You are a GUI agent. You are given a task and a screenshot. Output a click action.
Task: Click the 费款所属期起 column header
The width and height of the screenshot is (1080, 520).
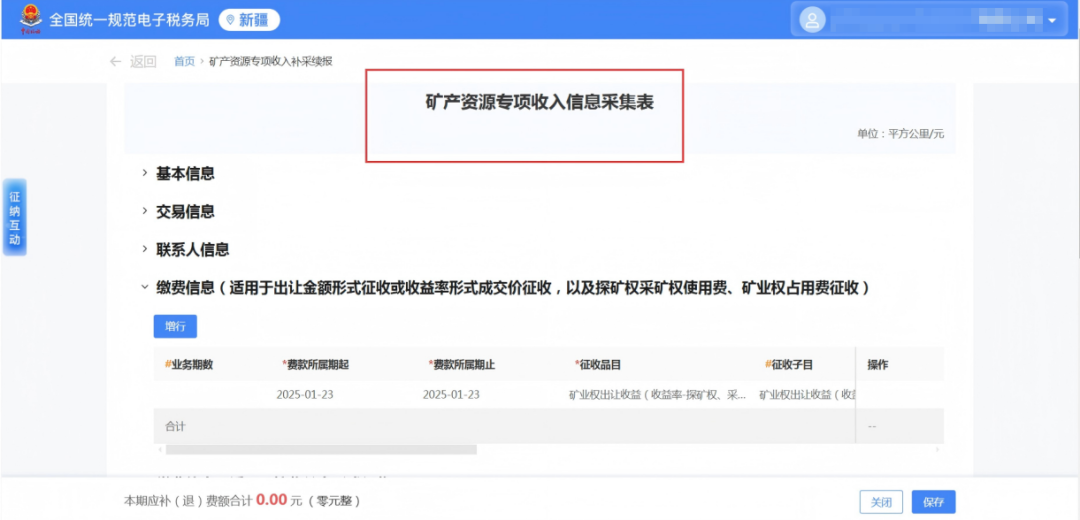(x=315, y=364)
